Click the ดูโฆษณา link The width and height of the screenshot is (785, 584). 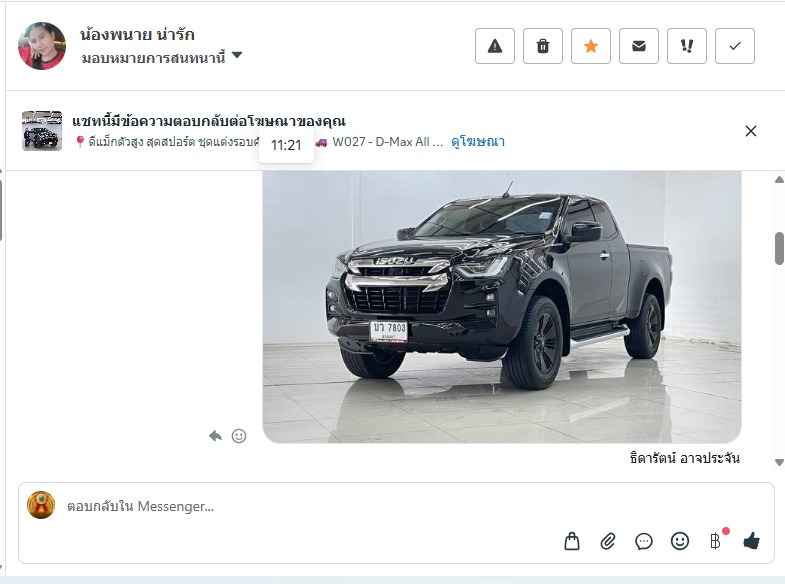tap(478, 142)
